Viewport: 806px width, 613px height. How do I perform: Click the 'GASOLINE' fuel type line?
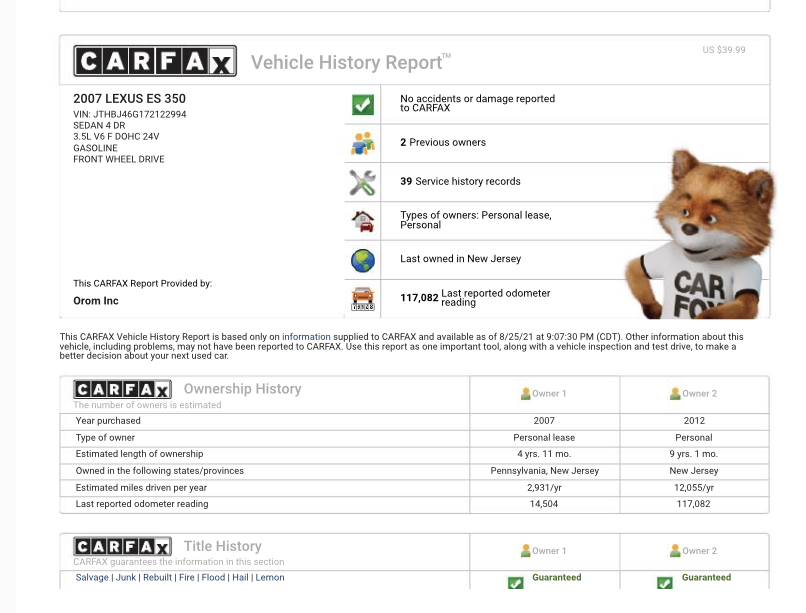[95, 148]
